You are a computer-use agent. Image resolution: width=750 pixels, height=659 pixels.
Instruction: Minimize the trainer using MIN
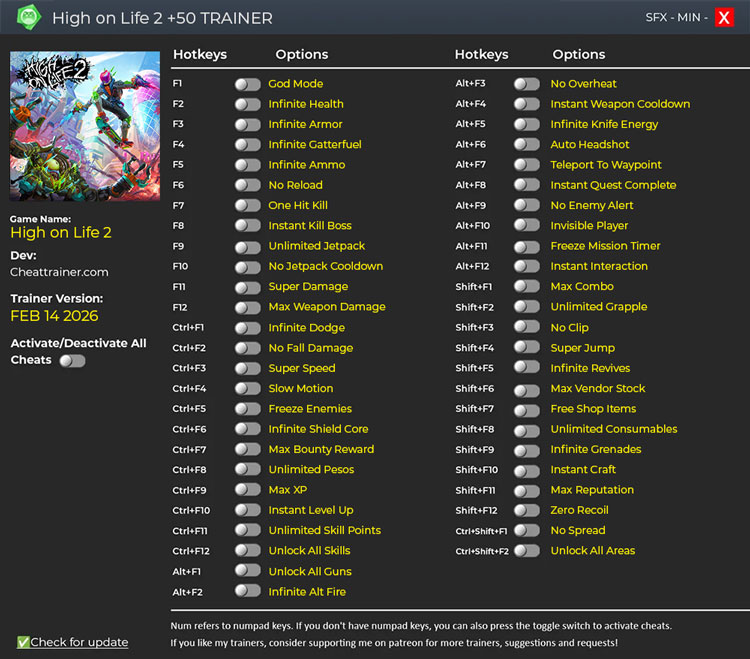pyautogui.click(x=691, y=17)
